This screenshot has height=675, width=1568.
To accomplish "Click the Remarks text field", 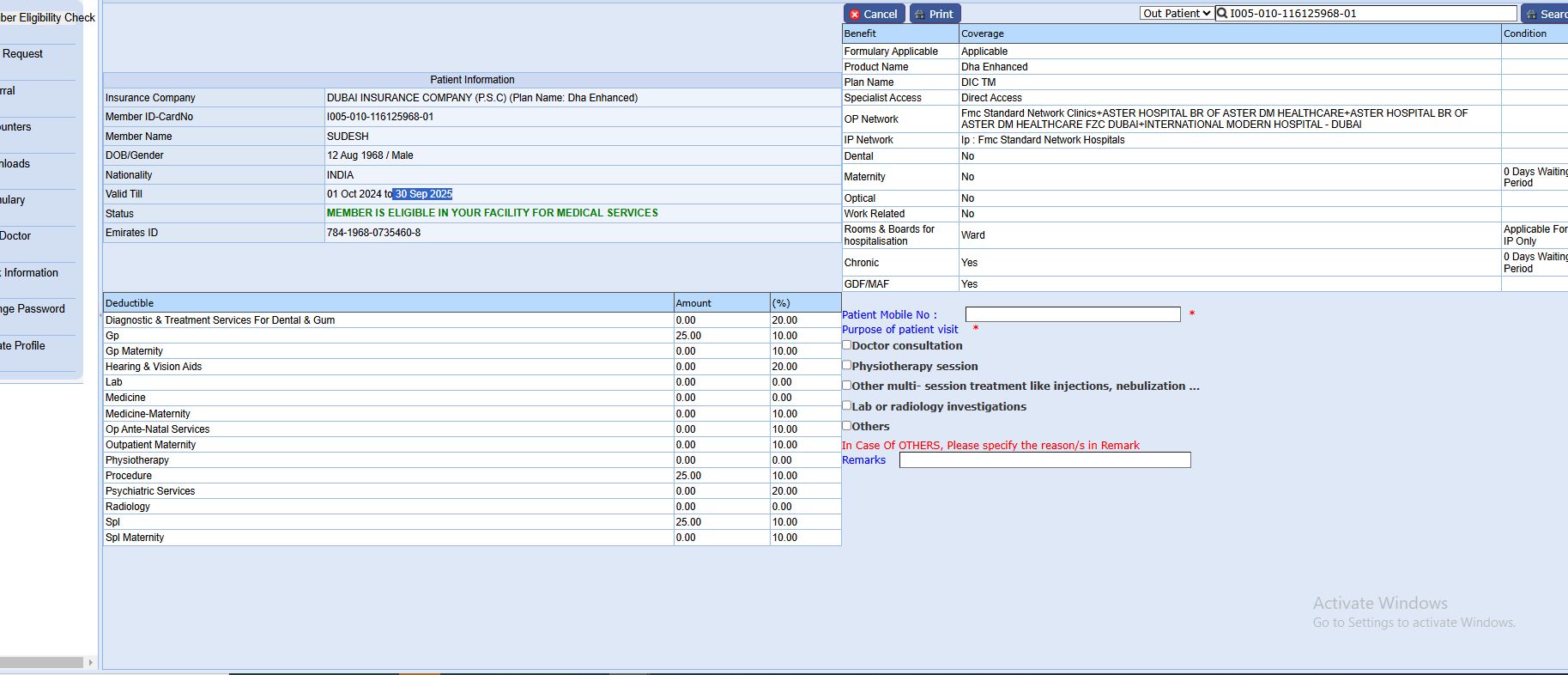I will coord(1044,460).
